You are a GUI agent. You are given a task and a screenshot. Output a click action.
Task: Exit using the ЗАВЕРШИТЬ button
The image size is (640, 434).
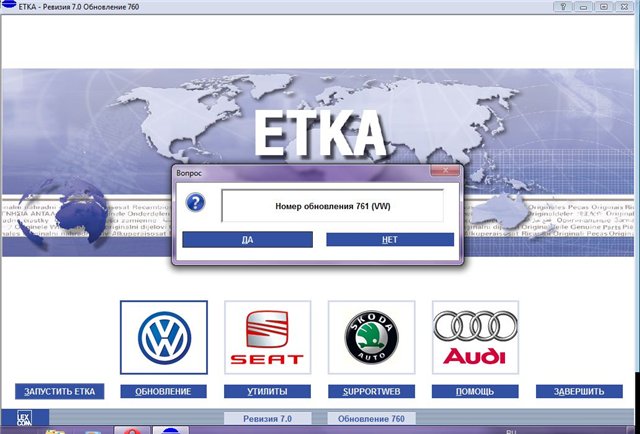(579, 392)
